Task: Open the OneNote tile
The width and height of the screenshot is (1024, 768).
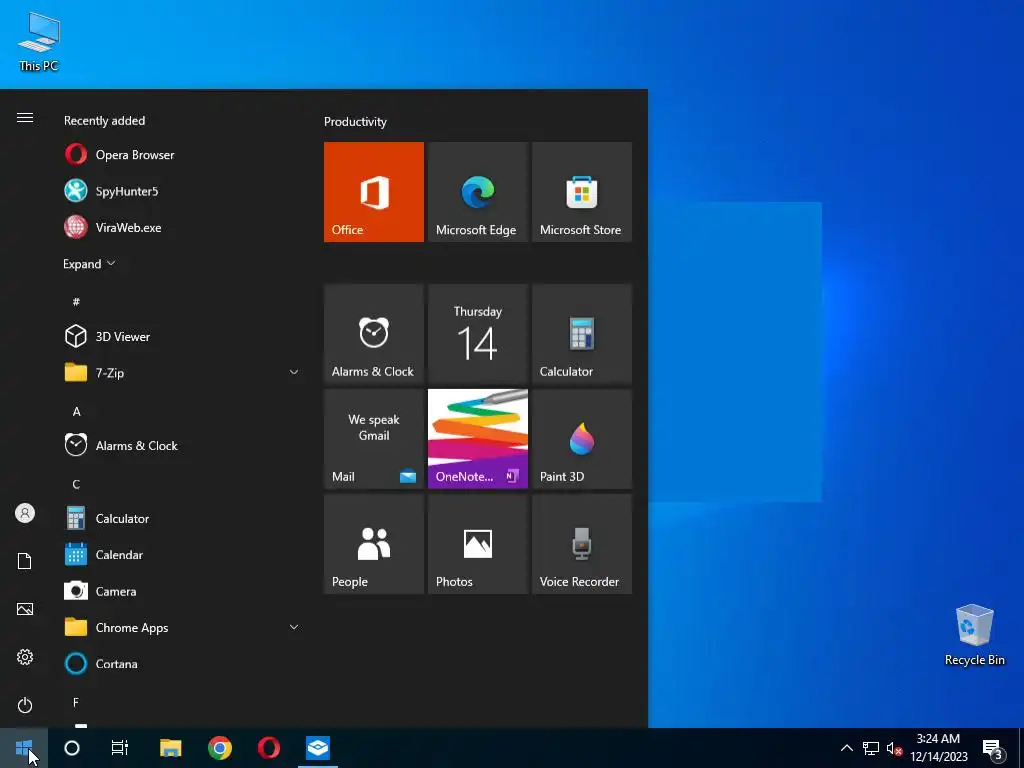Action: point(477,439)
